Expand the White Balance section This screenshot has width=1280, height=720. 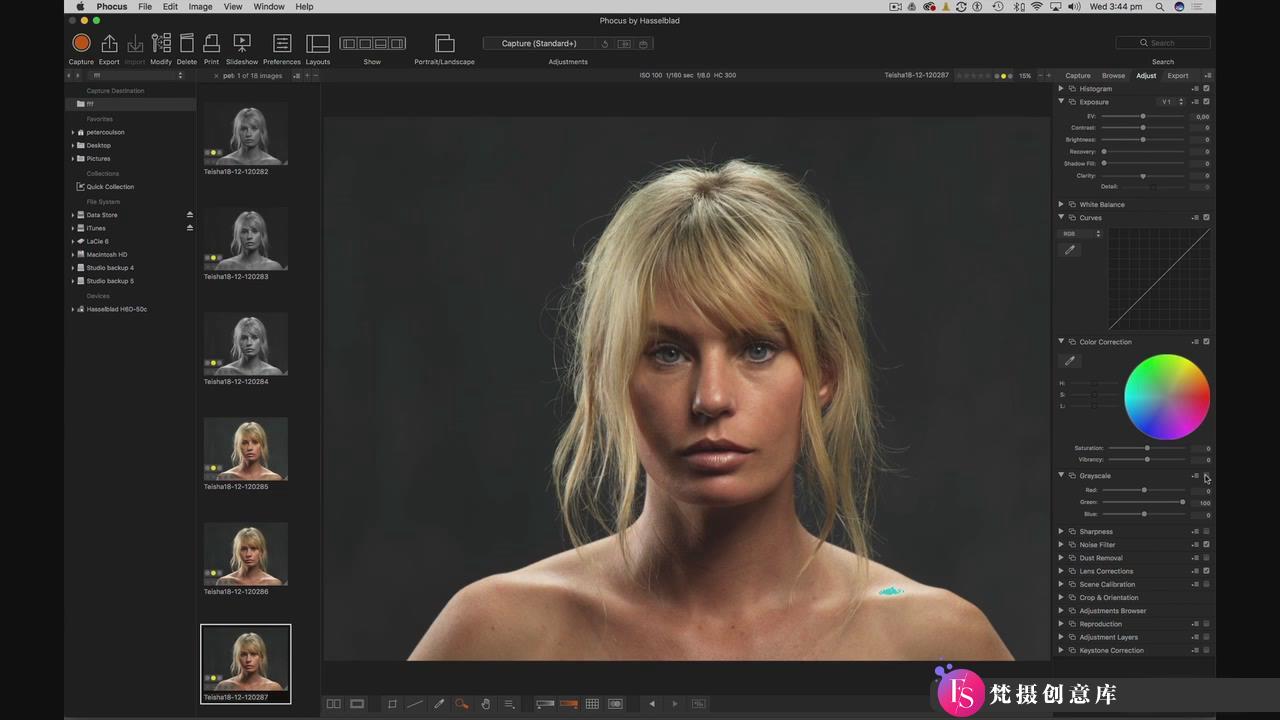[1061, 205]
